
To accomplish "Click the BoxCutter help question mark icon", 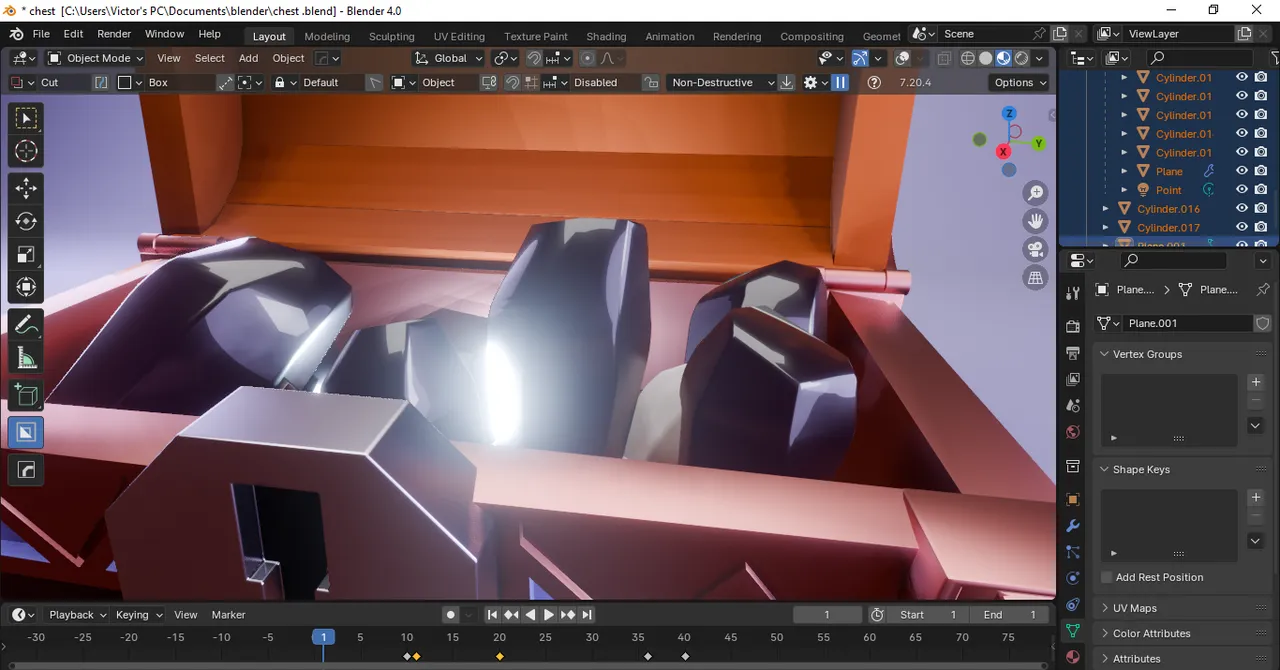I will tap(874, 83).
